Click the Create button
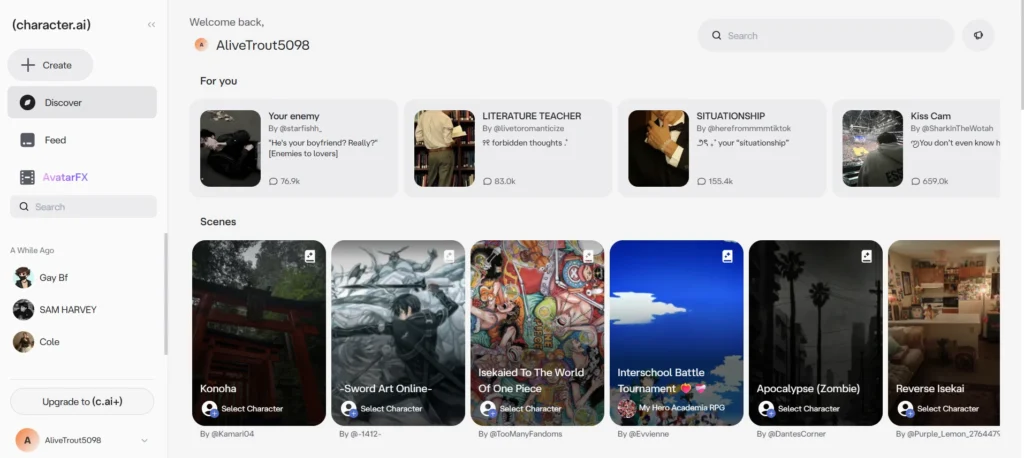The width and height of the screenshot is (1024, 458). (x=50, y=65)
